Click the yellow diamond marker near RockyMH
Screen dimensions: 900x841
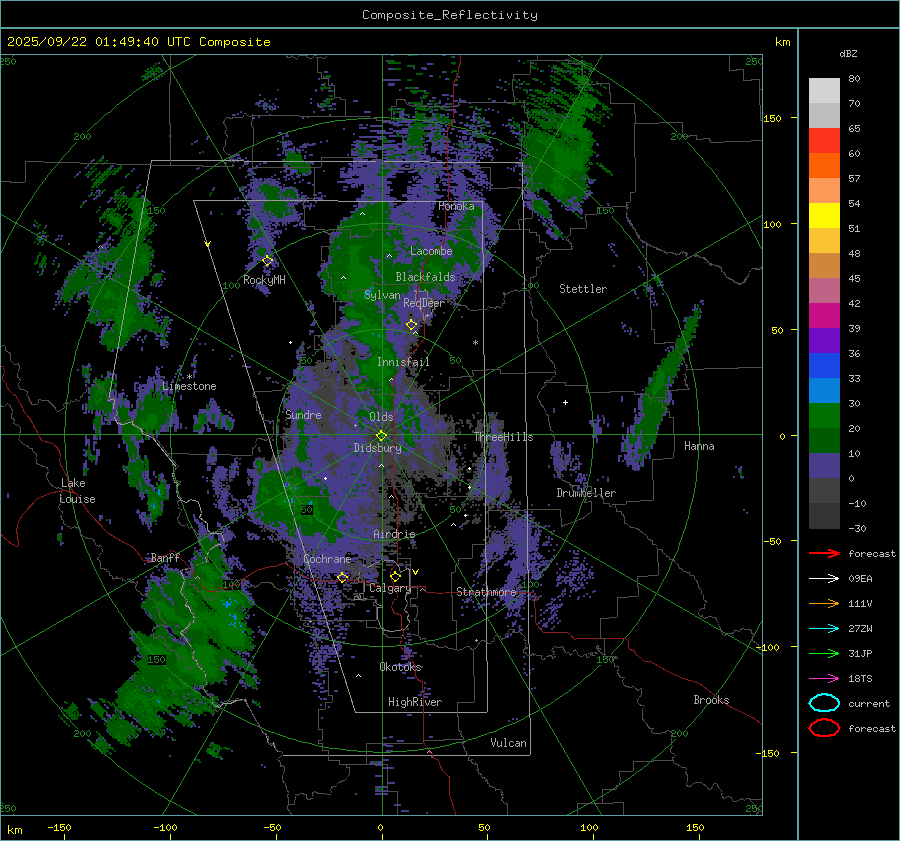(x=267, y=261)
